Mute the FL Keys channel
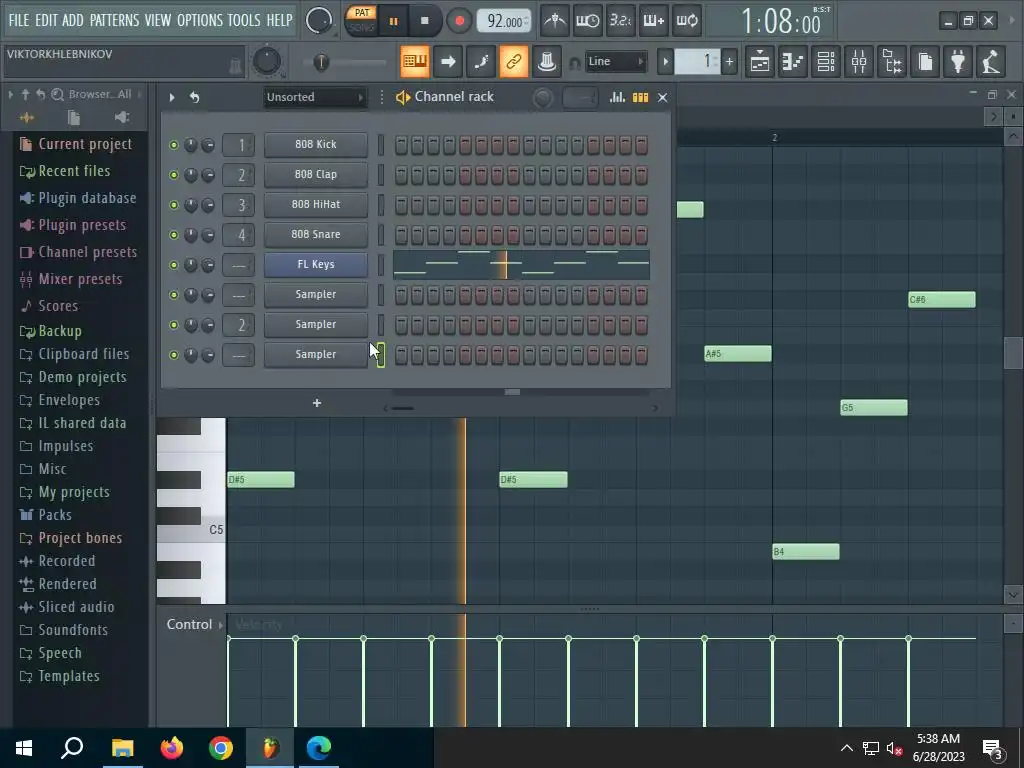Image resolution: width=1024 pixels, height=768 pixels. pos(174,265)
